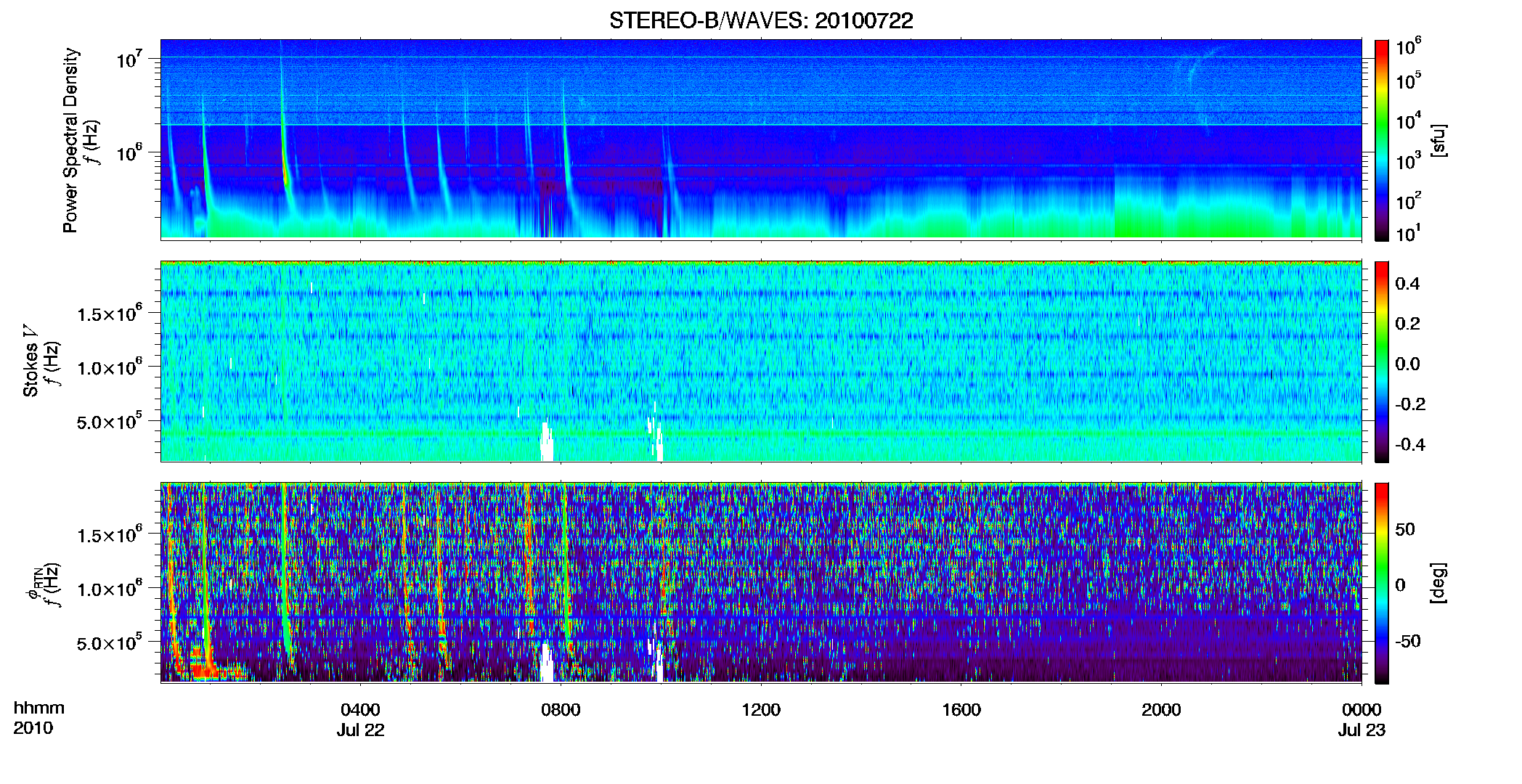Image resolution: width=1522 pixels, height=784 pixels.
Task: Select the 1600 time tick label
Action: pyautogui.click(x=961, y=710)
